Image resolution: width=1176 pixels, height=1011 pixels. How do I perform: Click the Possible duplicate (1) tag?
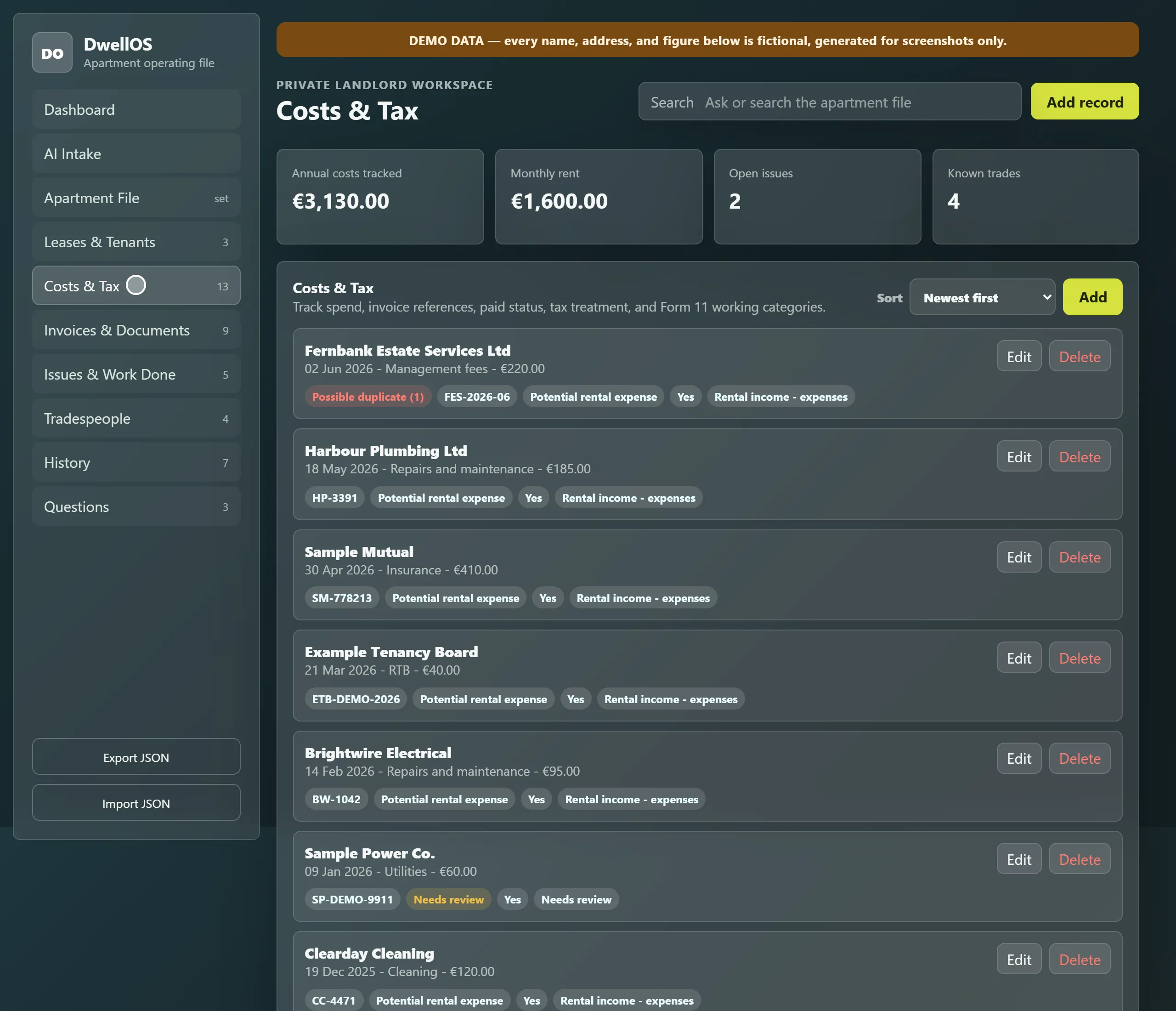(368, 397)
